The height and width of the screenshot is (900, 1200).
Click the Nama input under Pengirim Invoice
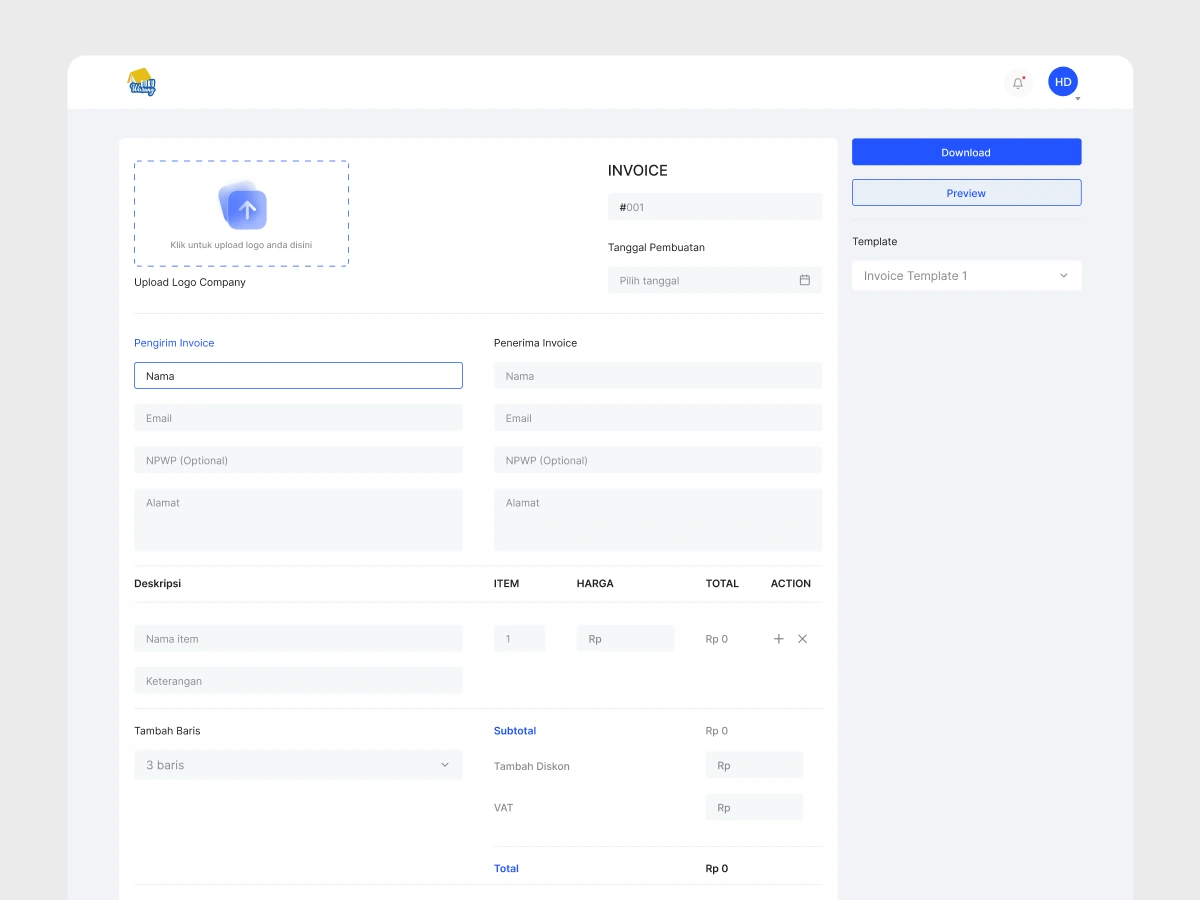pyautogui.click(x=298, y=375)
